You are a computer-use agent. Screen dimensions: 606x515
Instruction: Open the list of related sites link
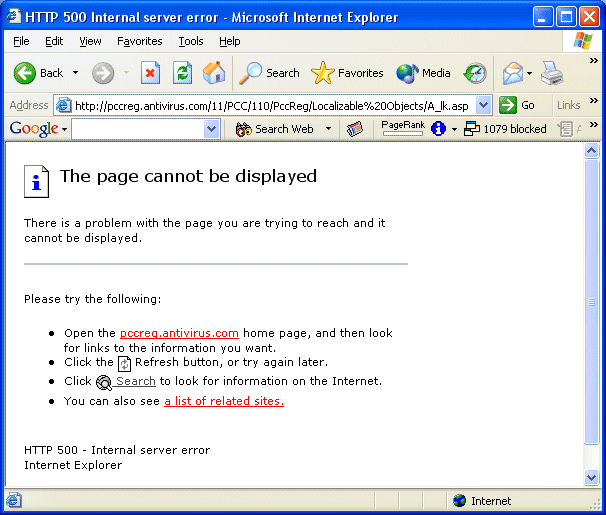224,401
